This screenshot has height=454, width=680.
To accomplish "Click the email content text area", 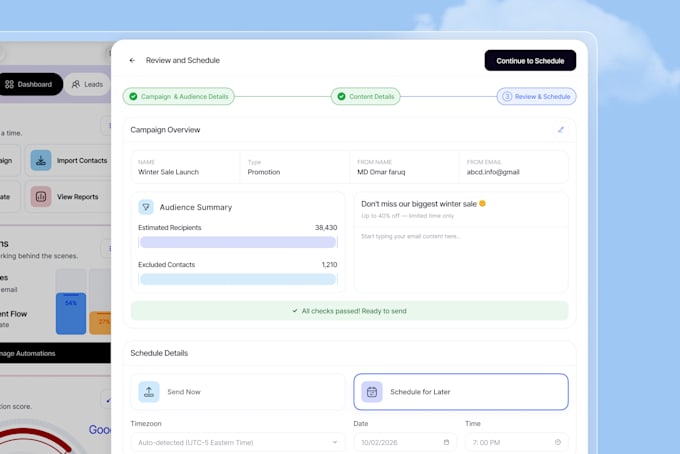I will [x=461, y=259].
